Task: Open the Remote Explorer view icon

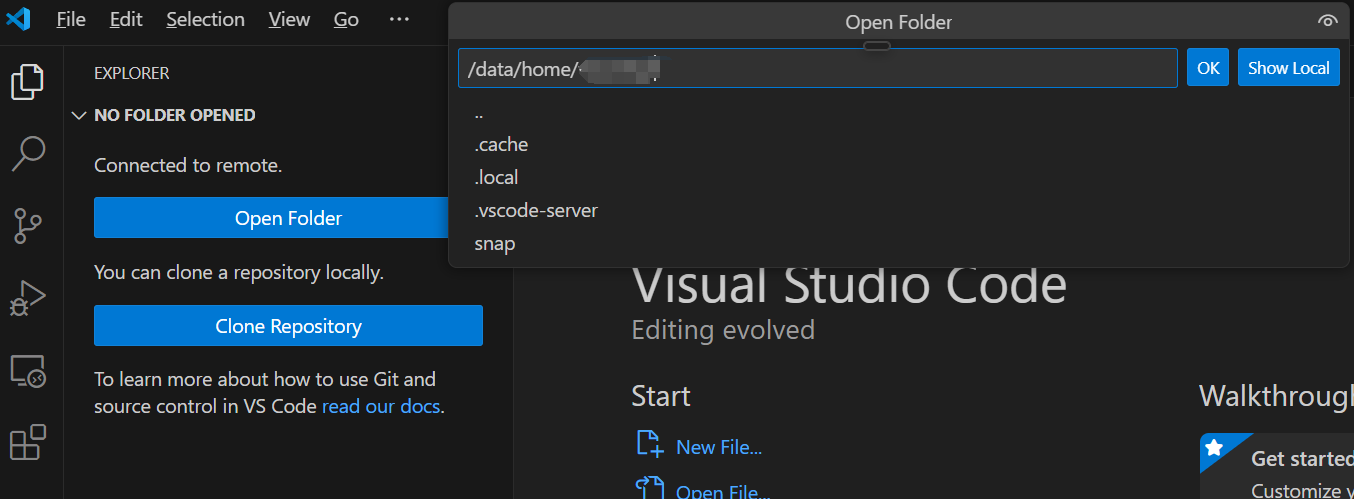Action: [x=28, y=371]
